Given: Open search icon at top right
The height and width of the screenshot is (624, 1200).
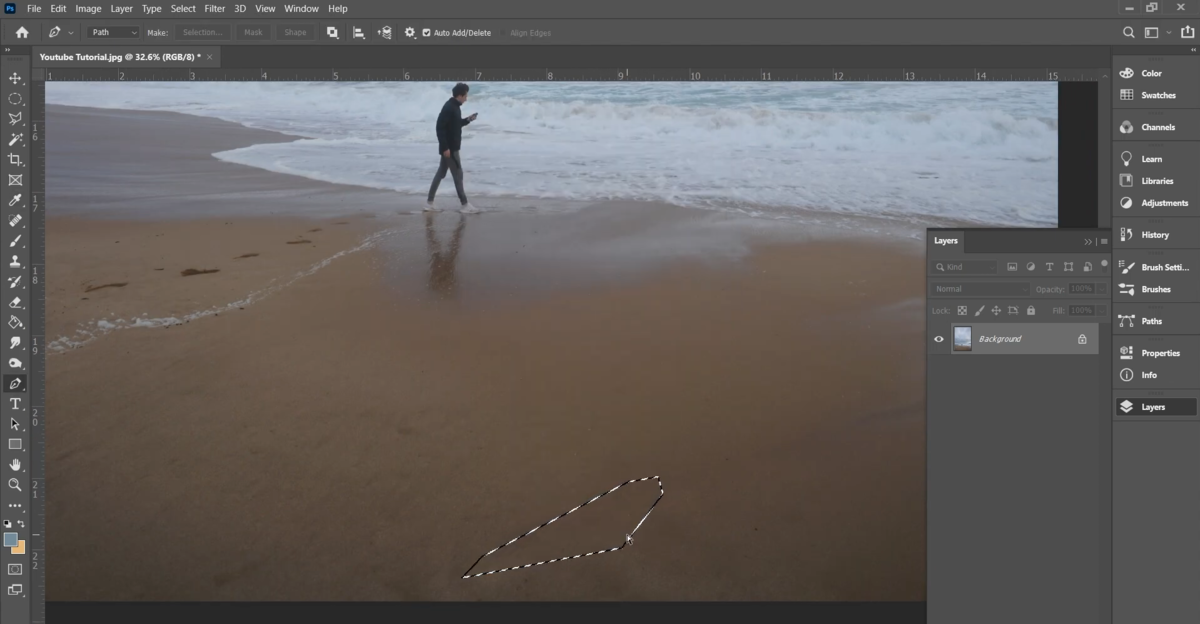Looking at the screenshot, I should (1129, 32).
